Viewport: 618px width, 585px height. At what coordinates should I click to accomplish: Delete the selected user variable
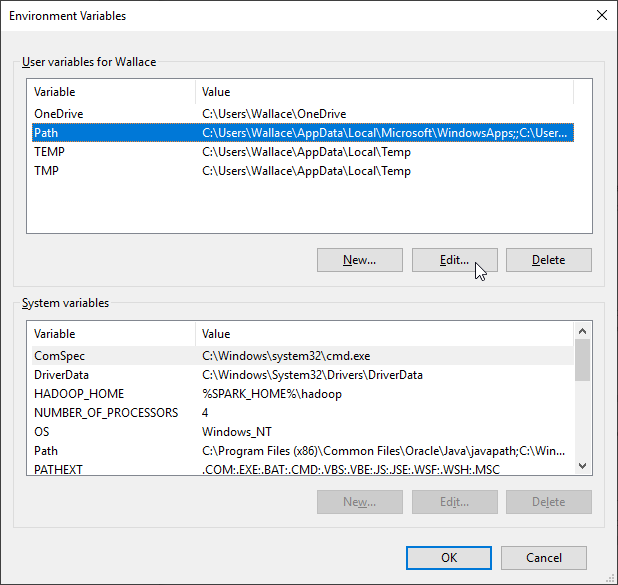[548, 260]
